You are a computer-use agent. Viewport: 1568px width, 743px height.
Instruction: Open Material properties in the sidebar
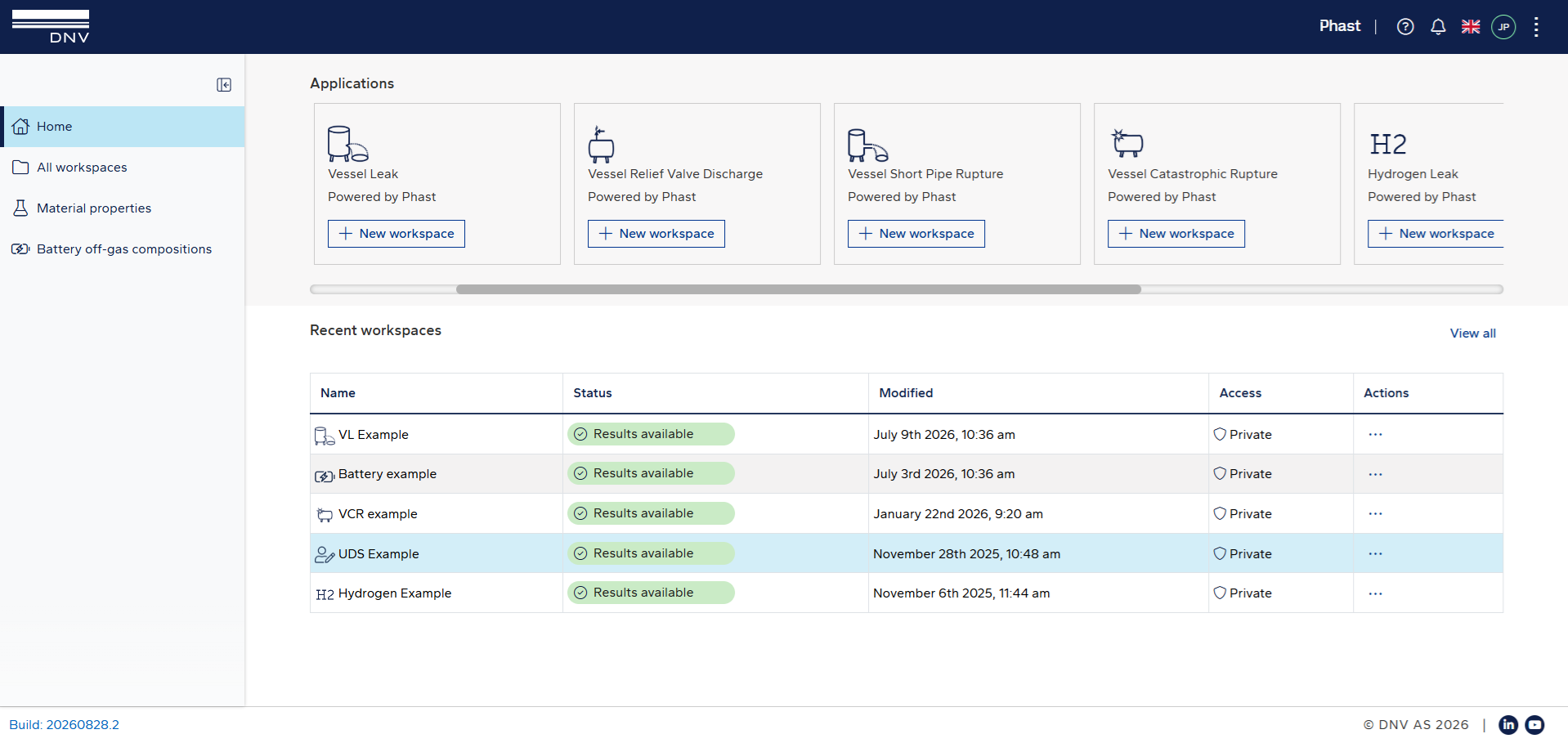[x=123, y=208]
